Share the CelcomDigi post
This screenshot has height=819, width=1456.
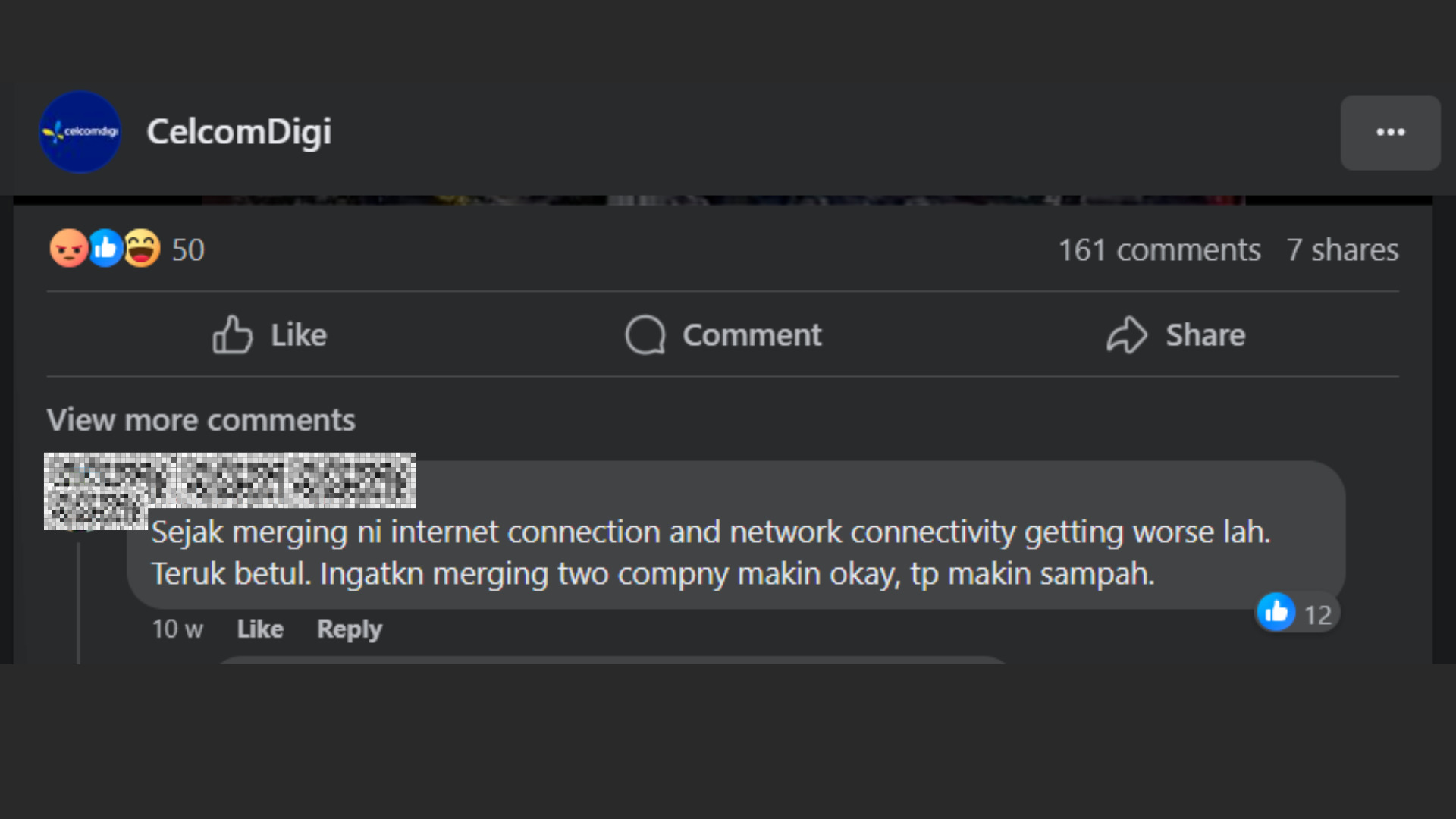pyautogui.click(x=1175, y=335)
